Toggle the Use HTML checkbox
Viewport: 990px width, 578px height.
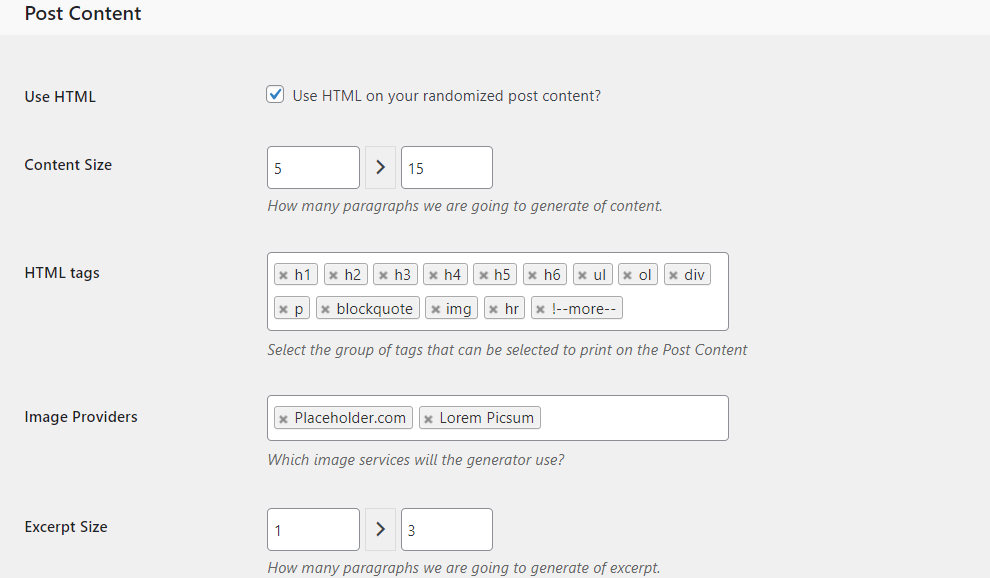point(275,94)
